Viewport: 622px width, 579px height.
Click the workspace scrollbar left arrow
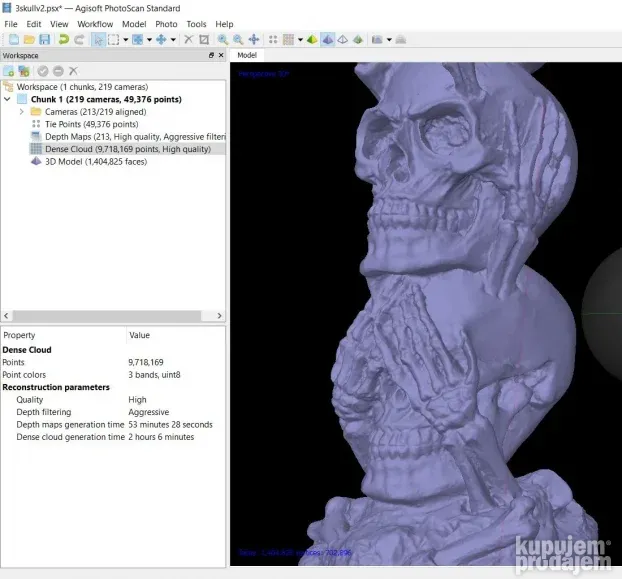pos(6,316)
